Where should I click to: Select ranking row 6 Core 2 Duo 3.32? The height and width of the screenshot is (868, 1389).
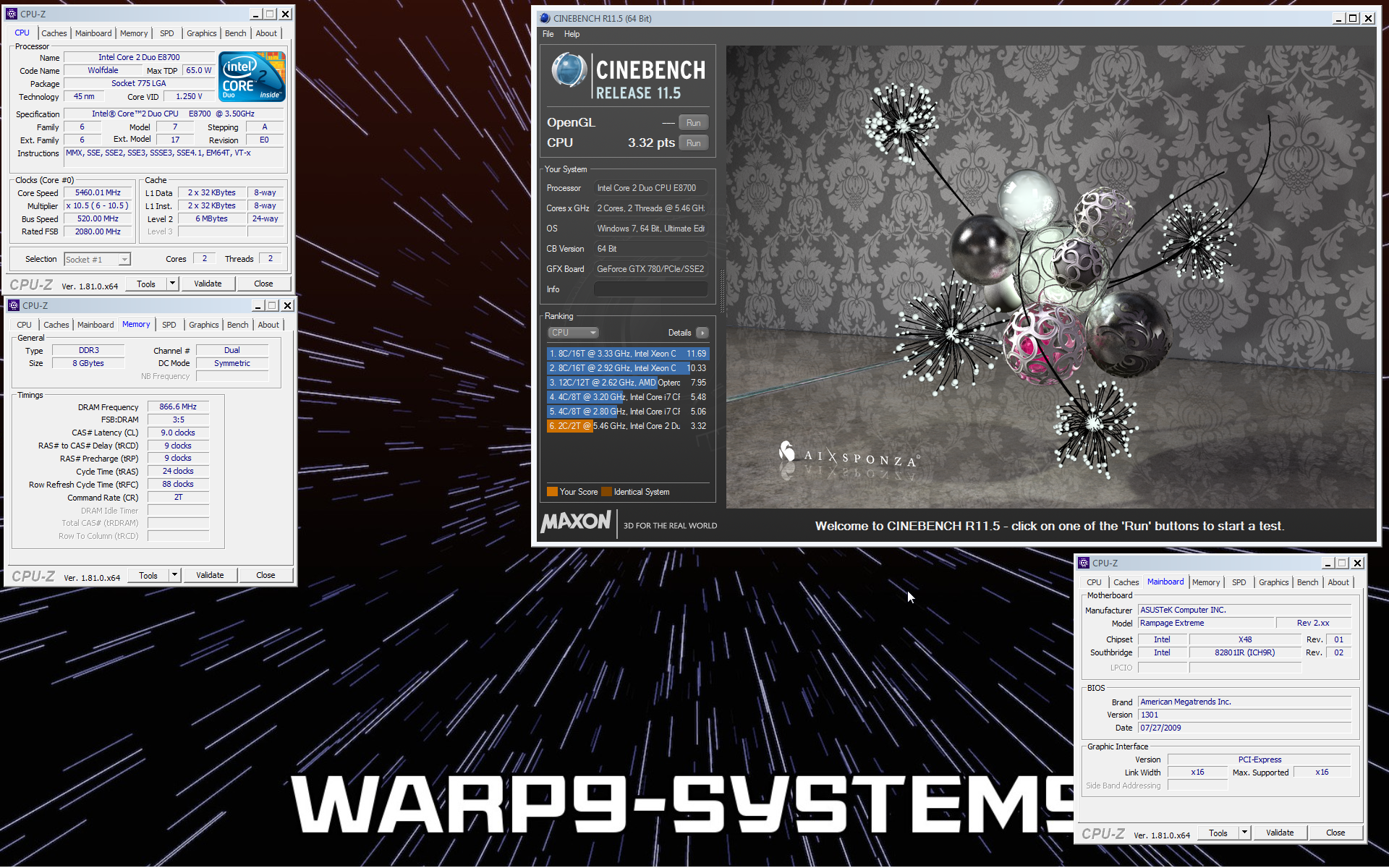[x=628, y=426]
